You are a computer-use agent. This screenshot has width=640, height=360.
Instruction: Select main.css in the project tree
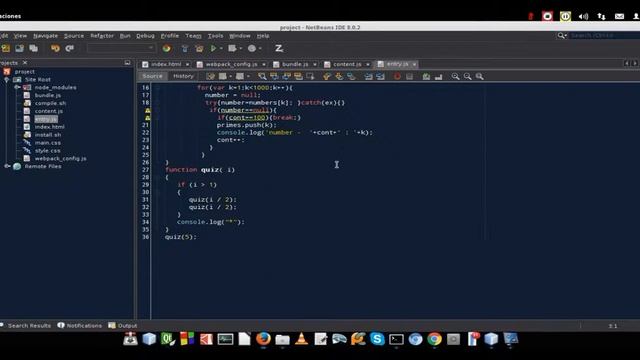point(47,142)
